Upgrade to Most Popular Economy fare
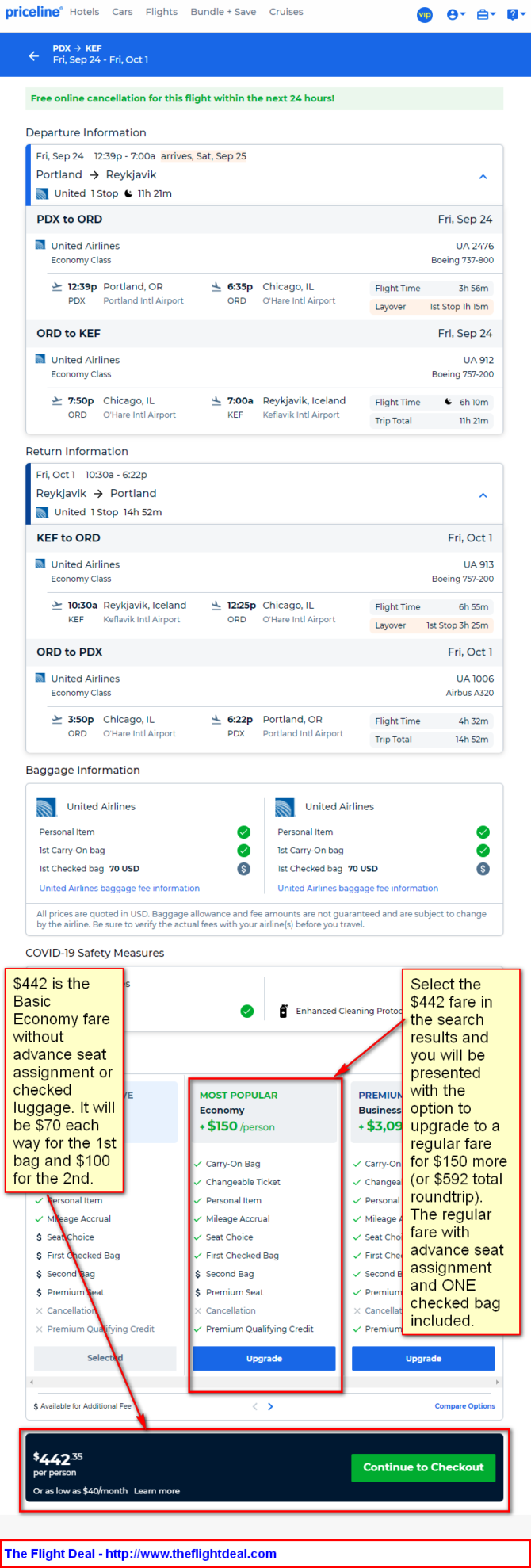 (264, 1358)
